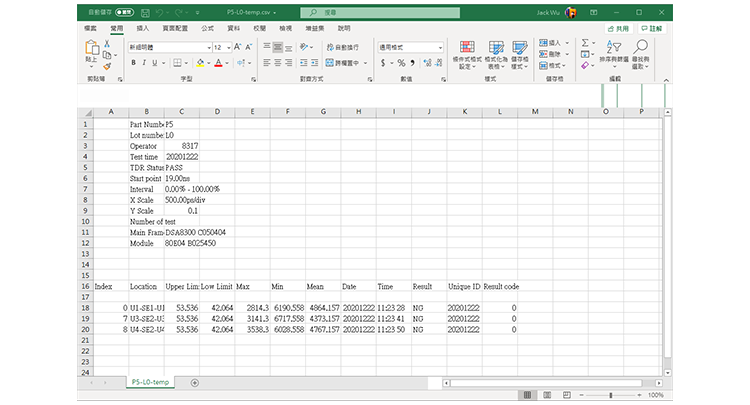Switch to the 插入 (Insert) tab
The width and height of the screenshot is (750, 405).
[x=143, y=29]
